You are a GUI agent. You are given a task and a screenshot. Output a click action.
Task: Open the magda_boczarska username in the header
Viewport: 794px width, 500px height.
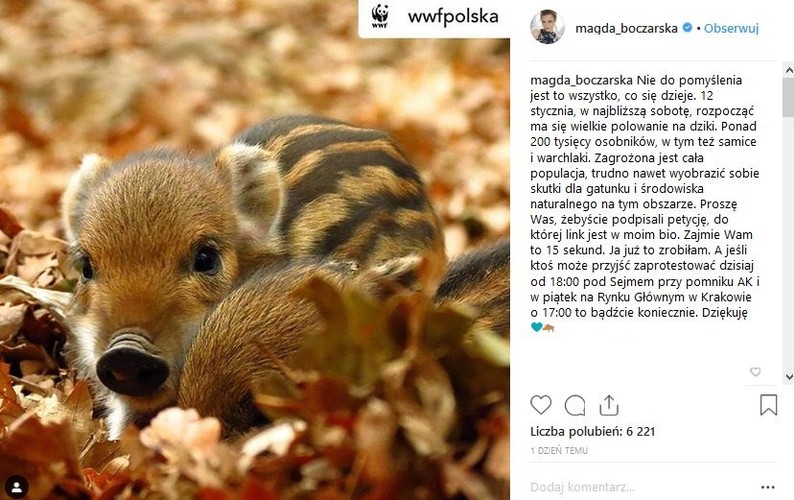[626, 28]
